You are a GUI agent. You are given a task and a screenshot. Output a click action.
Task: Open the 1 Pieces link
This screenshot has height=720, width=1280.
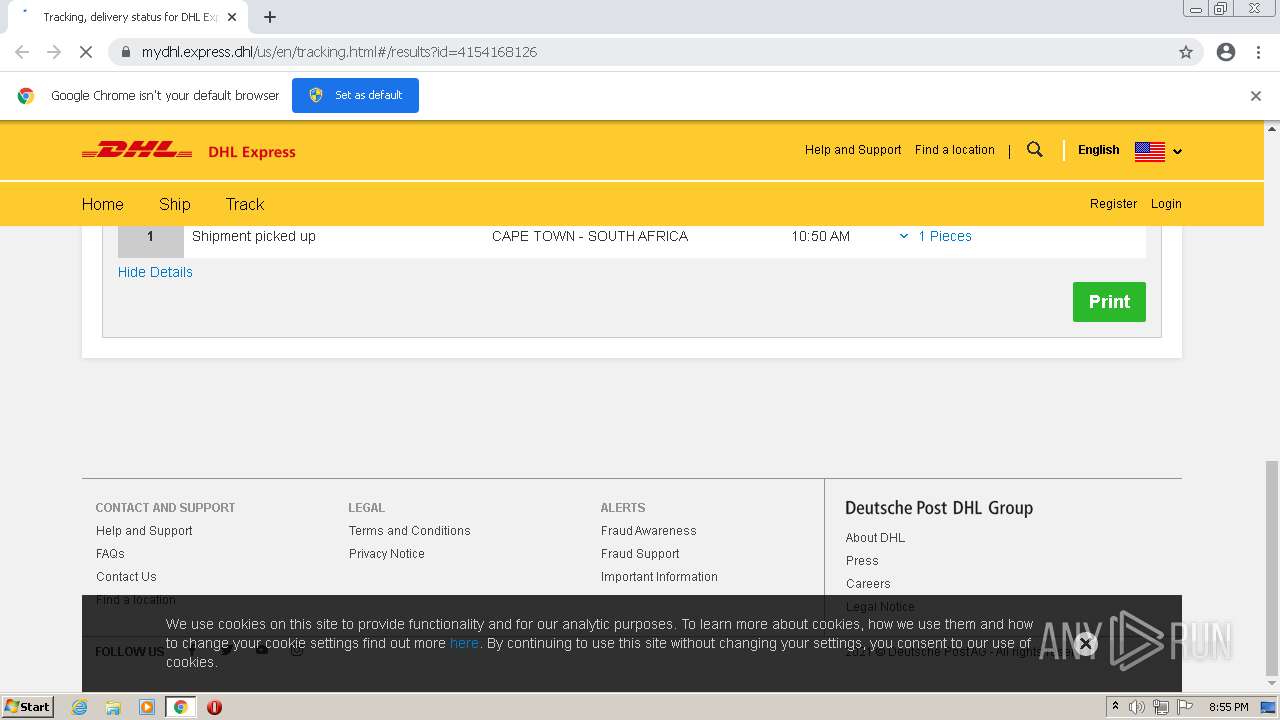coord(945,236)
